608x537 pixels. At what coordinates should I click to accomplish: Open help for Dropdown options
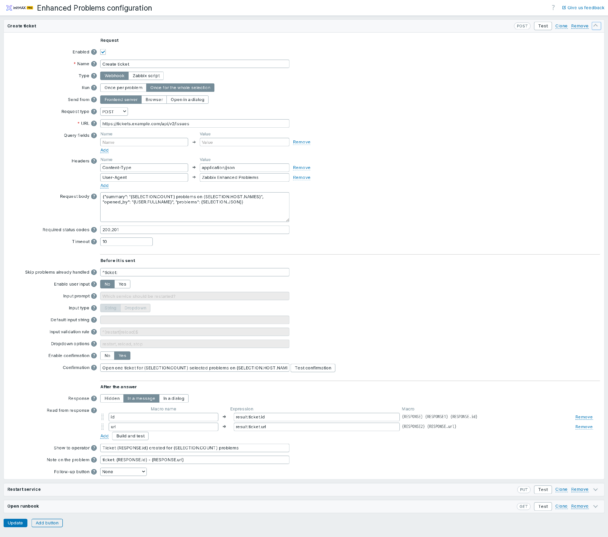pos(94,344)
